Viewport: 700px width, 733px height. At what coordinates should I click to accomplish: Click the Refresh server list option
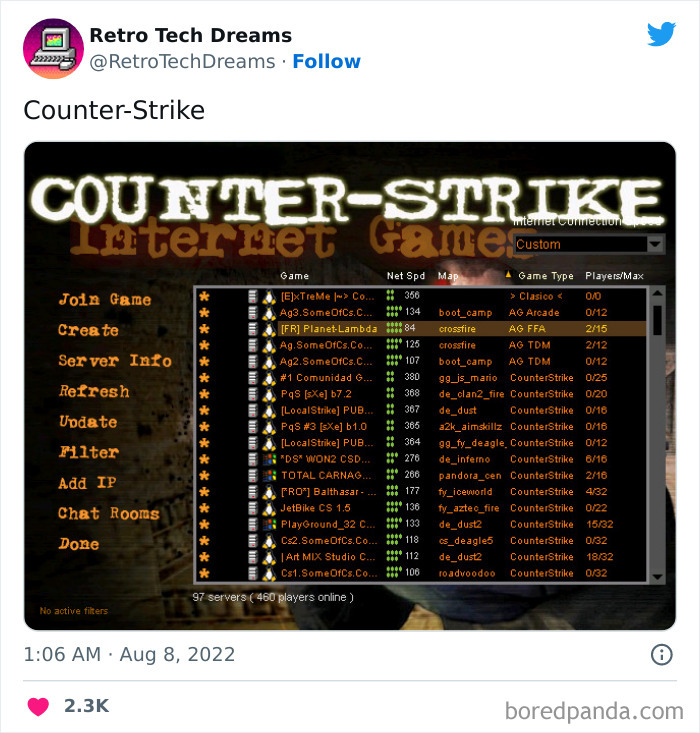pyautogui.click(x=94, y=391)
